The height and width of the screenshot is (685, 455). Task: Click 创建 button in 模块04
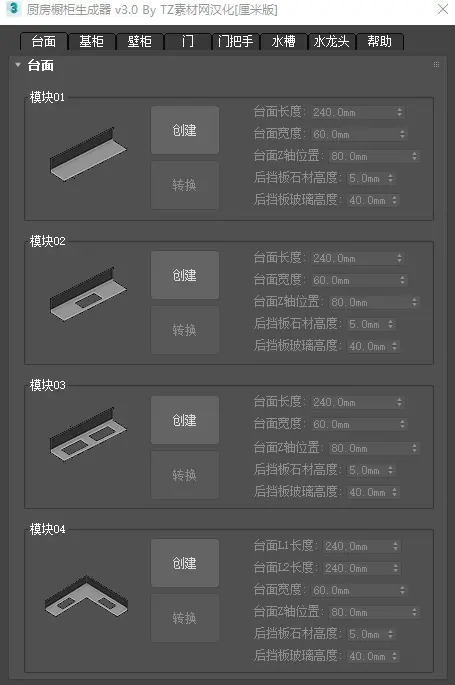(185, 563)
